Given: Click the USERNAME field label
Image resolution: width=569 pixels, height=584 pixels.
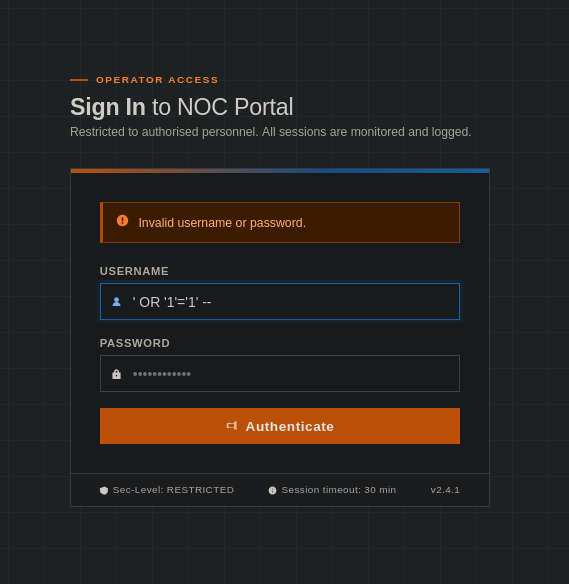Looking at the screenshot, I should (x=134, y=271).
